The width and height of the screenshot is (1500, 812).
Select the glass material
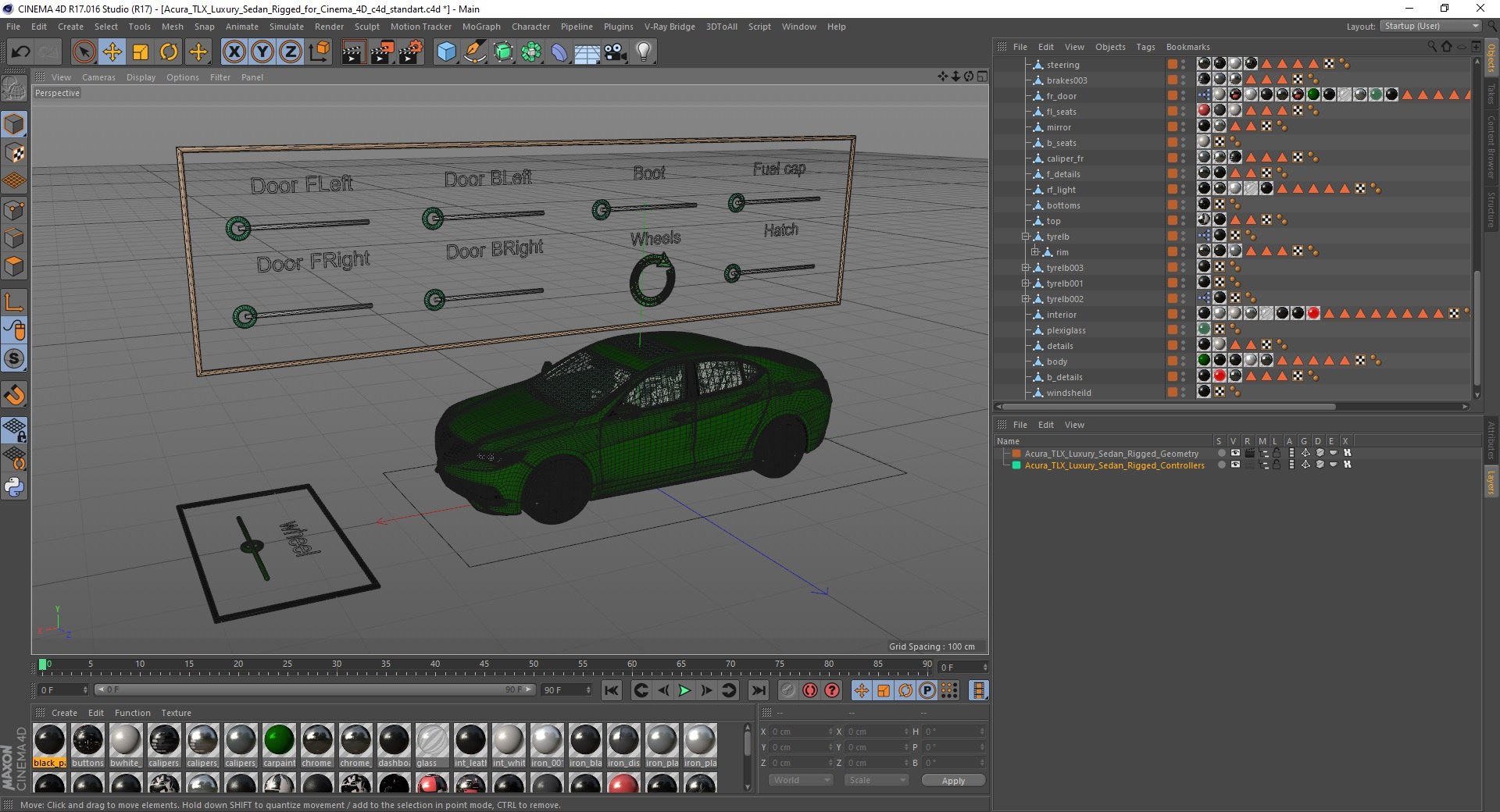431,746
